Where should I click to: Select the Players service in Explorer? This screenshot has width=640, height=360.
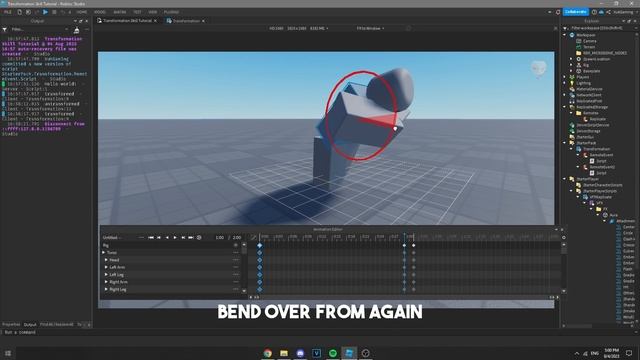(x=582, y=77)
